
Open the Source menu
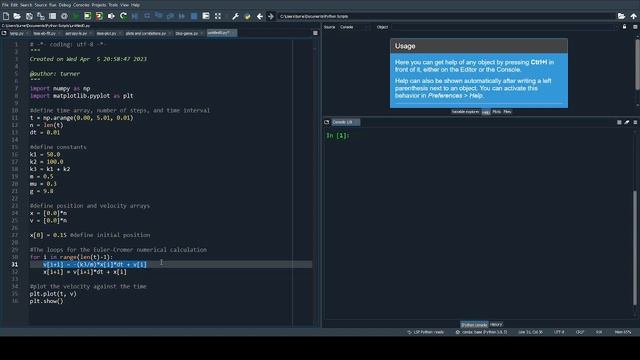point(40,5)
